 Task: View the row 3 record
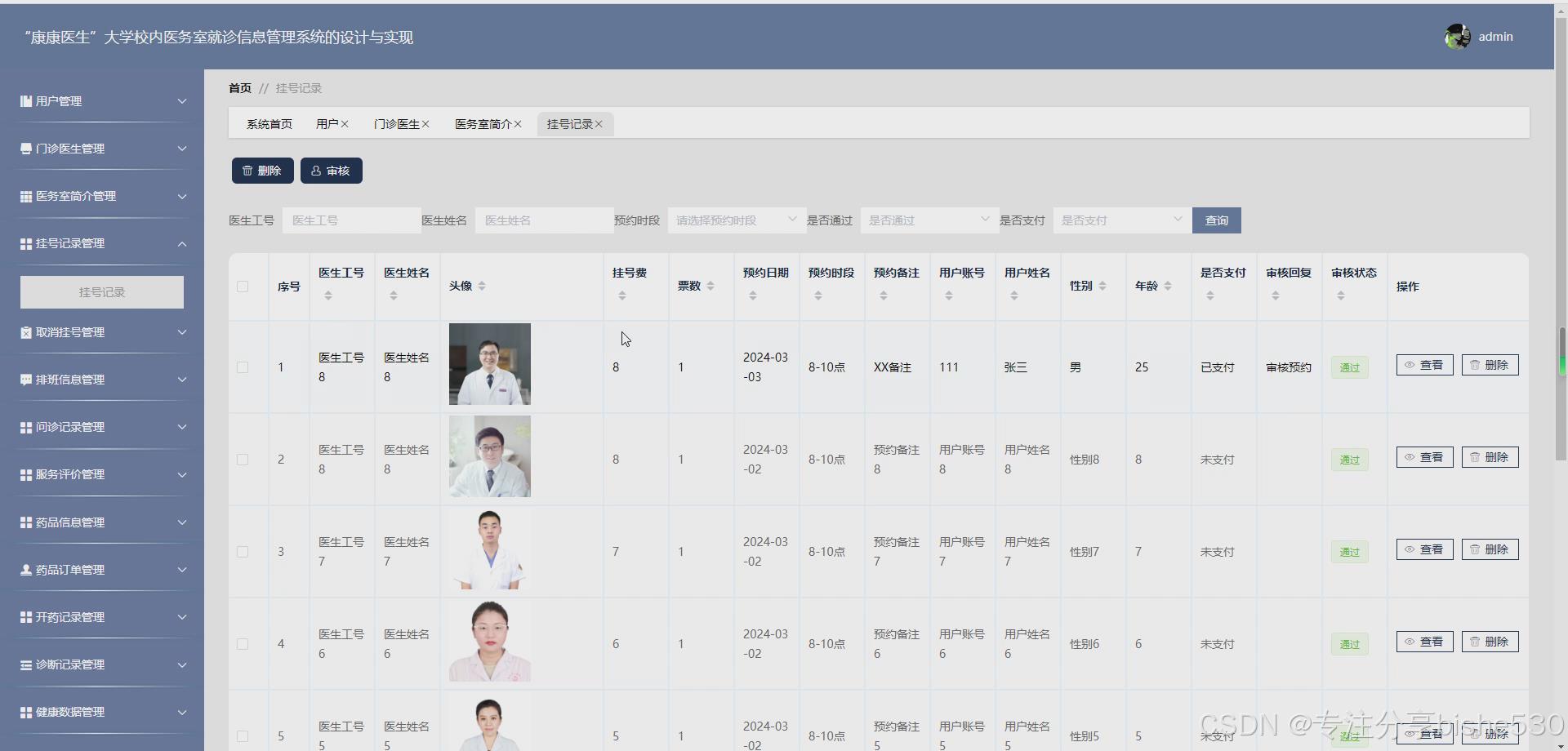pos(1425,549)
